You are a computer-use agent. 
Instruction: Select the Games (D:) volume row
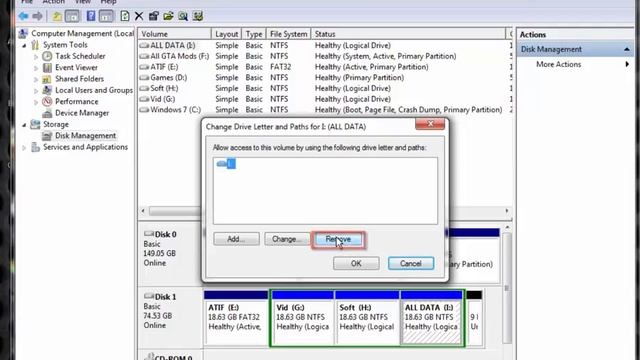pyautogui.click(x=325, y=78)
